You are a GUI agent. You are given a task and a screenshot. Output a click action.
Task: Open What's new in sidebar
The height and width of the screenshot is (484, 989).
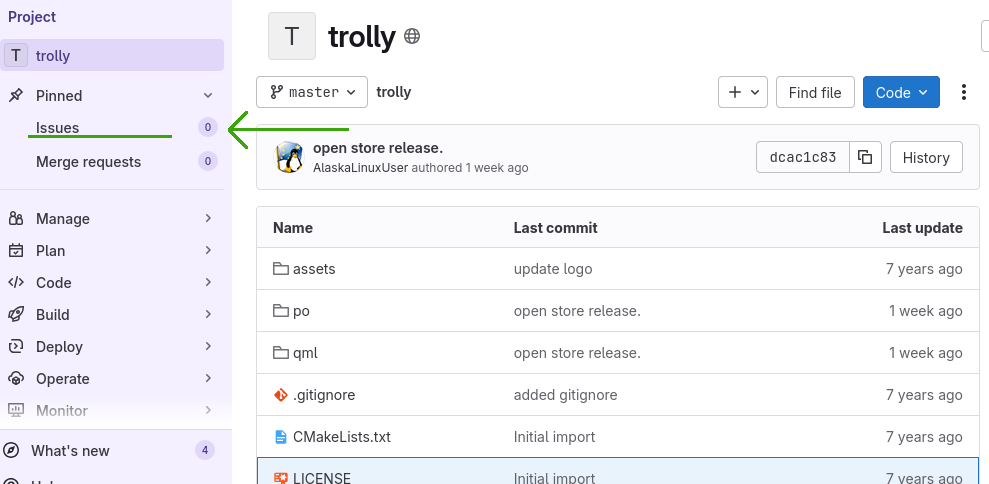(x=70, y=451)
